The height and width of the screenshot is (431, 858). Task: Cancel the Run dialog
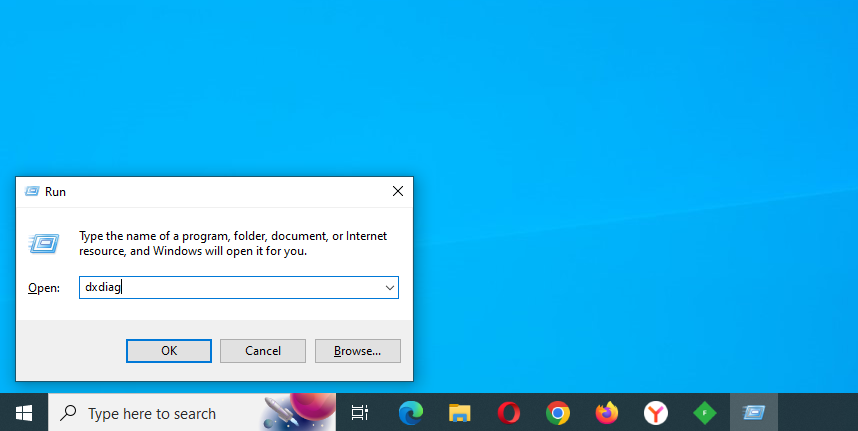(263, 351)
